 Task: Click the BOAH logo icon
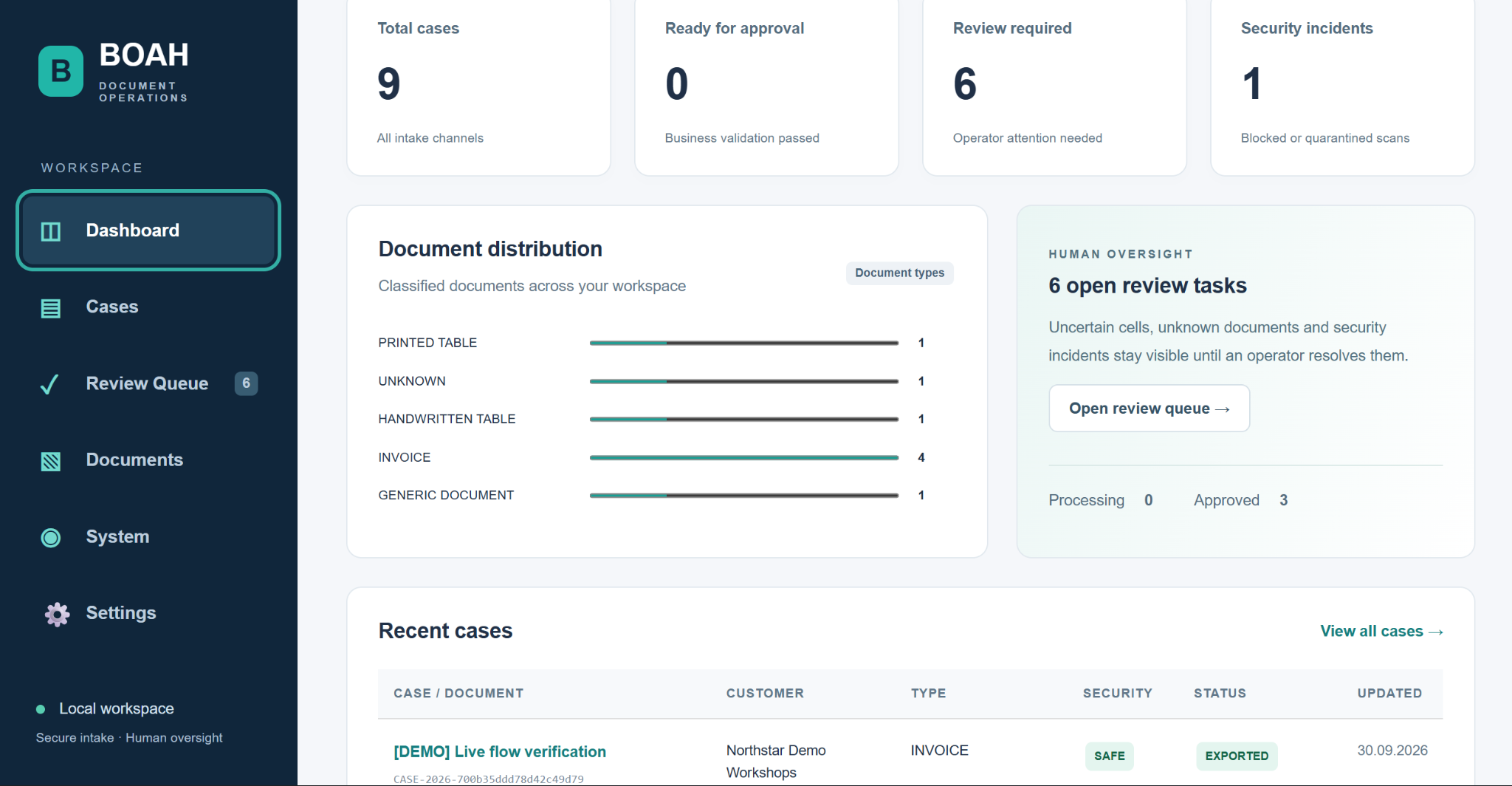click(x=61, y=71)
